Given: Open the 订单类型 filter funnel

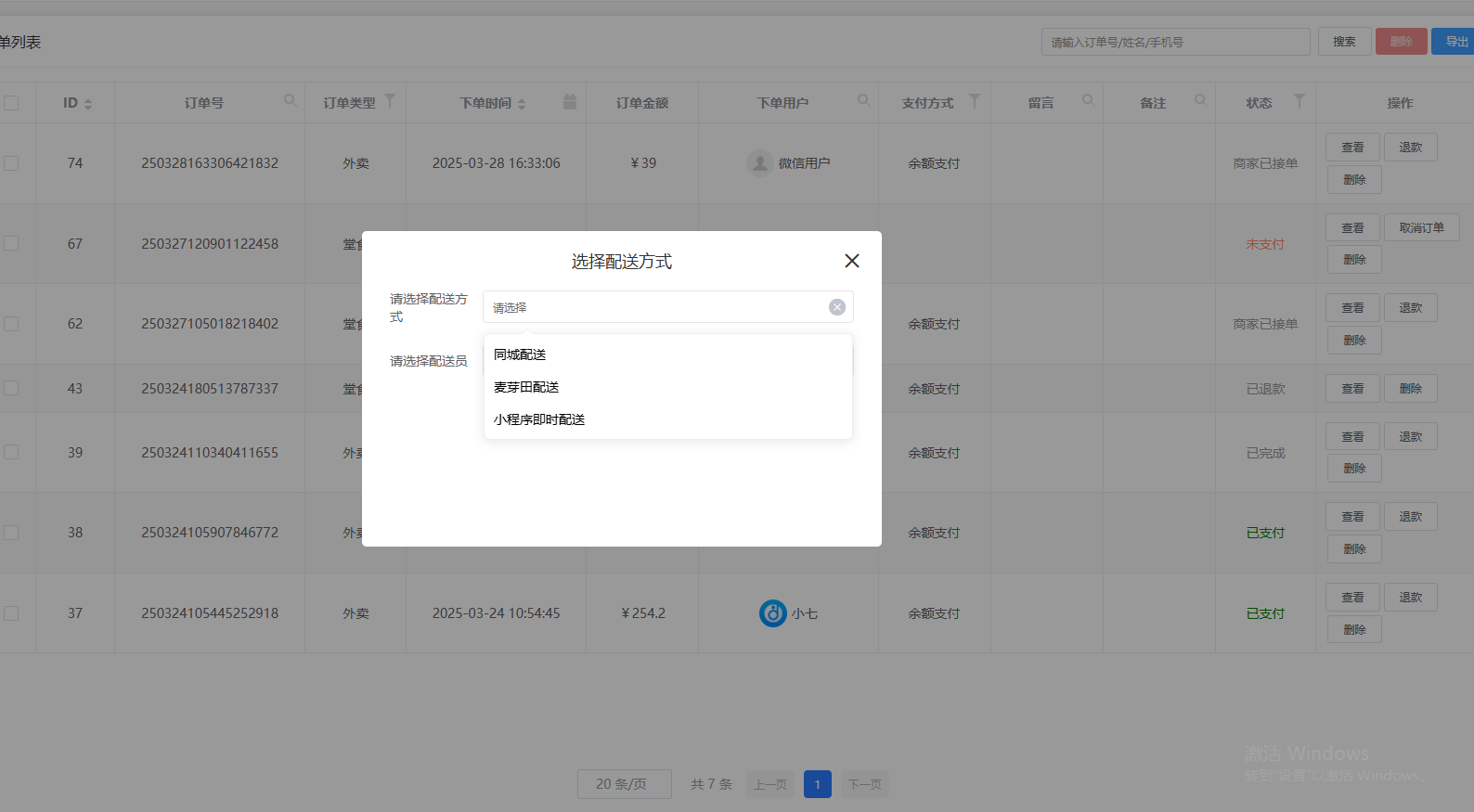Looking at the screenshot, I should click(x=390, y=101).
